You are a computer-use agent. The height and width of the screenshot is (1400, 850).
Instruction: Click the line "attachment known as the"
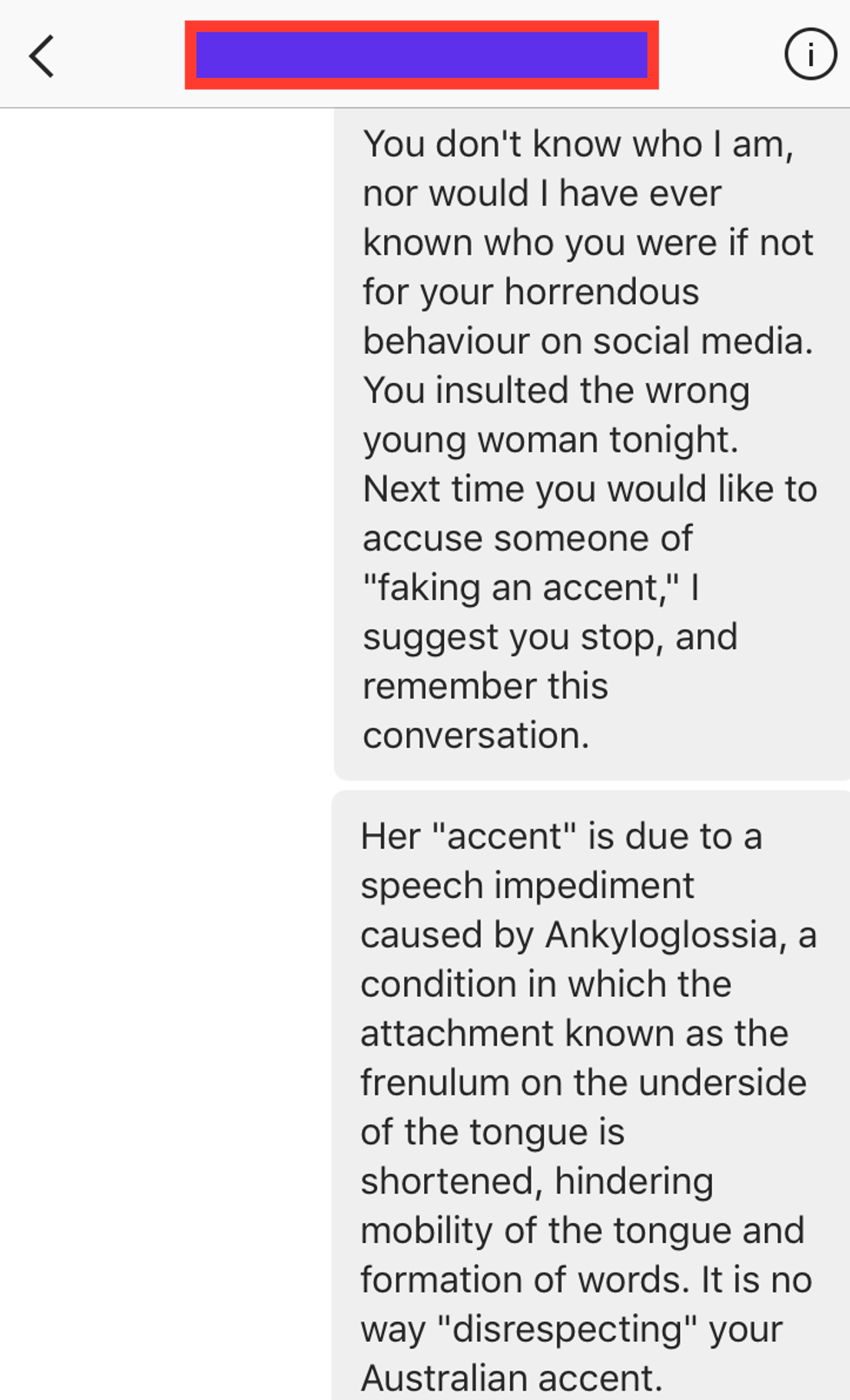tap(574, 1033)
